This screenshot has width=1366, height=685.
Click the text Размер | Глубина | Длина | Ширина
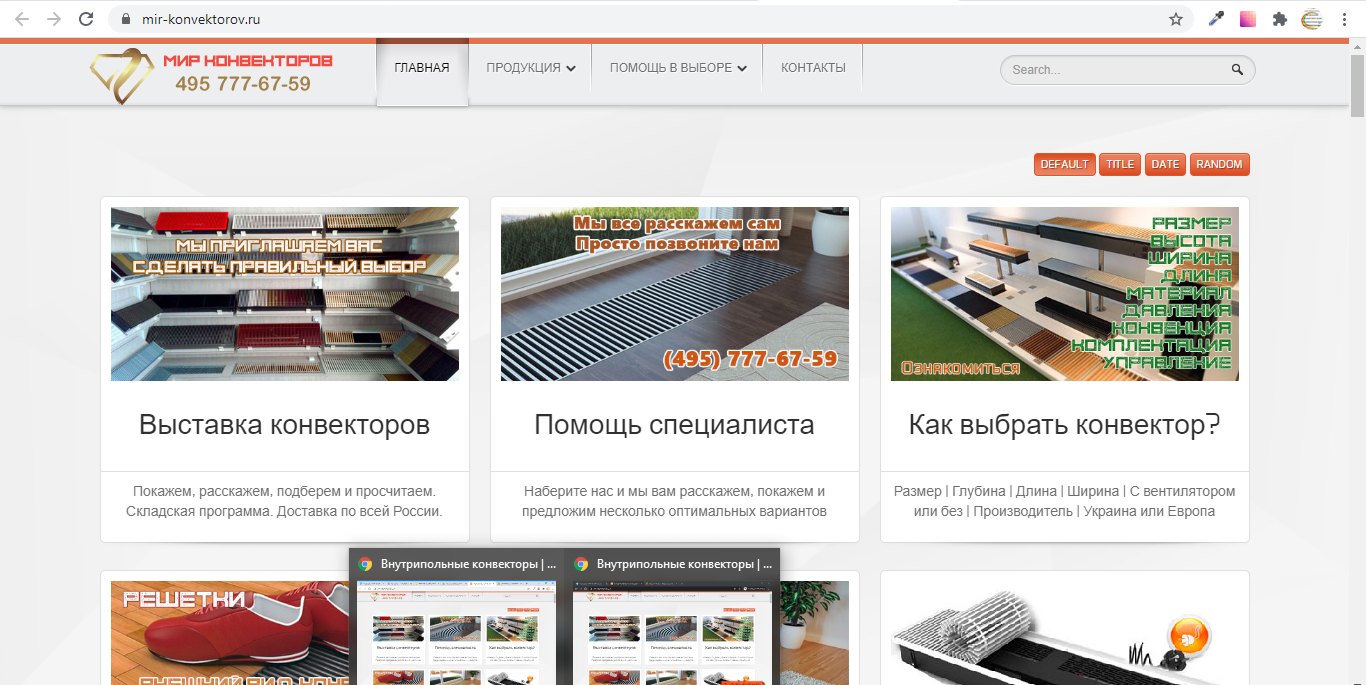1007,491
